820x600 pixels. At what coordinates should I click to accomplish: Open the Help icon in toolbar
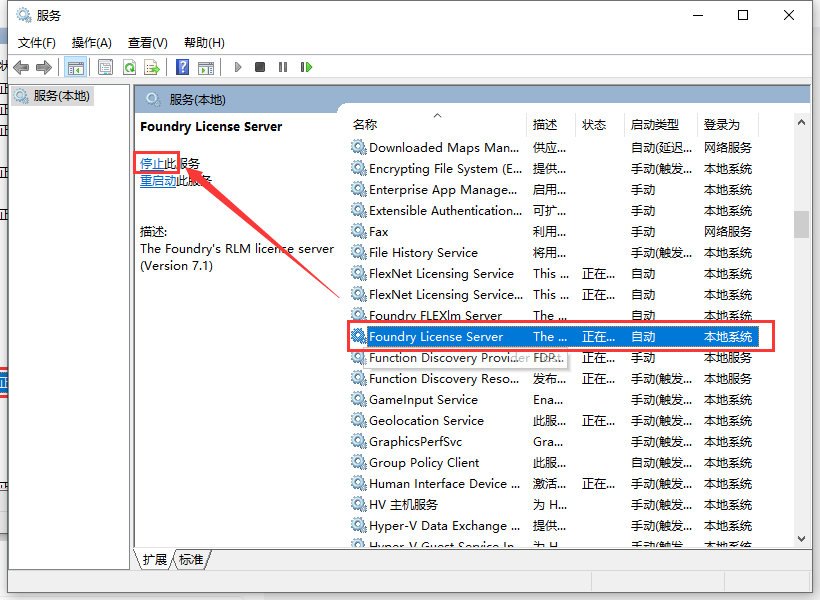pos(182,67)
